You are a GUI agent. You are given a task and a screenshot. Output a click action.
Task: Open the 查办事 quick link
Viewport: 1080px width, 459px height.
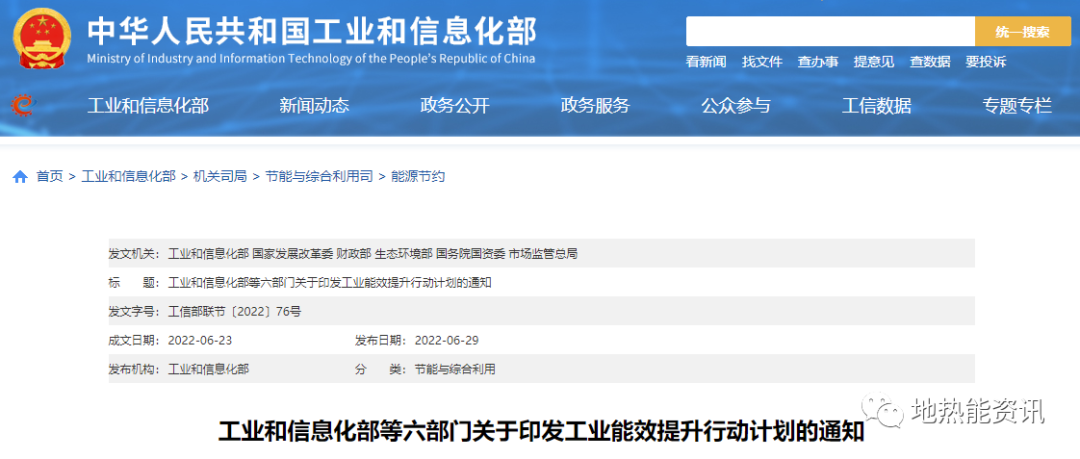[x=818, y=62]
